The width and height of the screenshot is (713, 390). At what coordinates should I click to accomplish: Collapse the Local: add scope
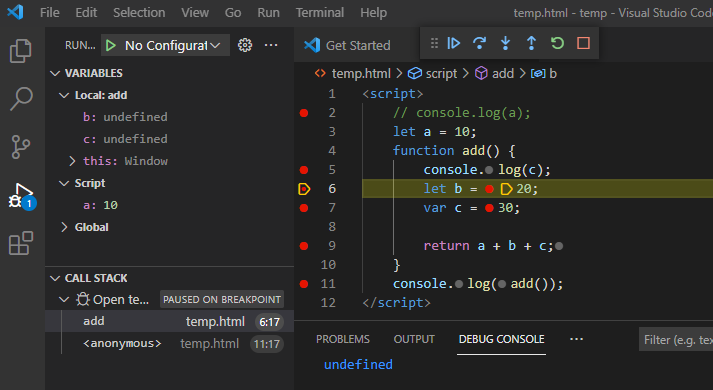pos(64,95)
